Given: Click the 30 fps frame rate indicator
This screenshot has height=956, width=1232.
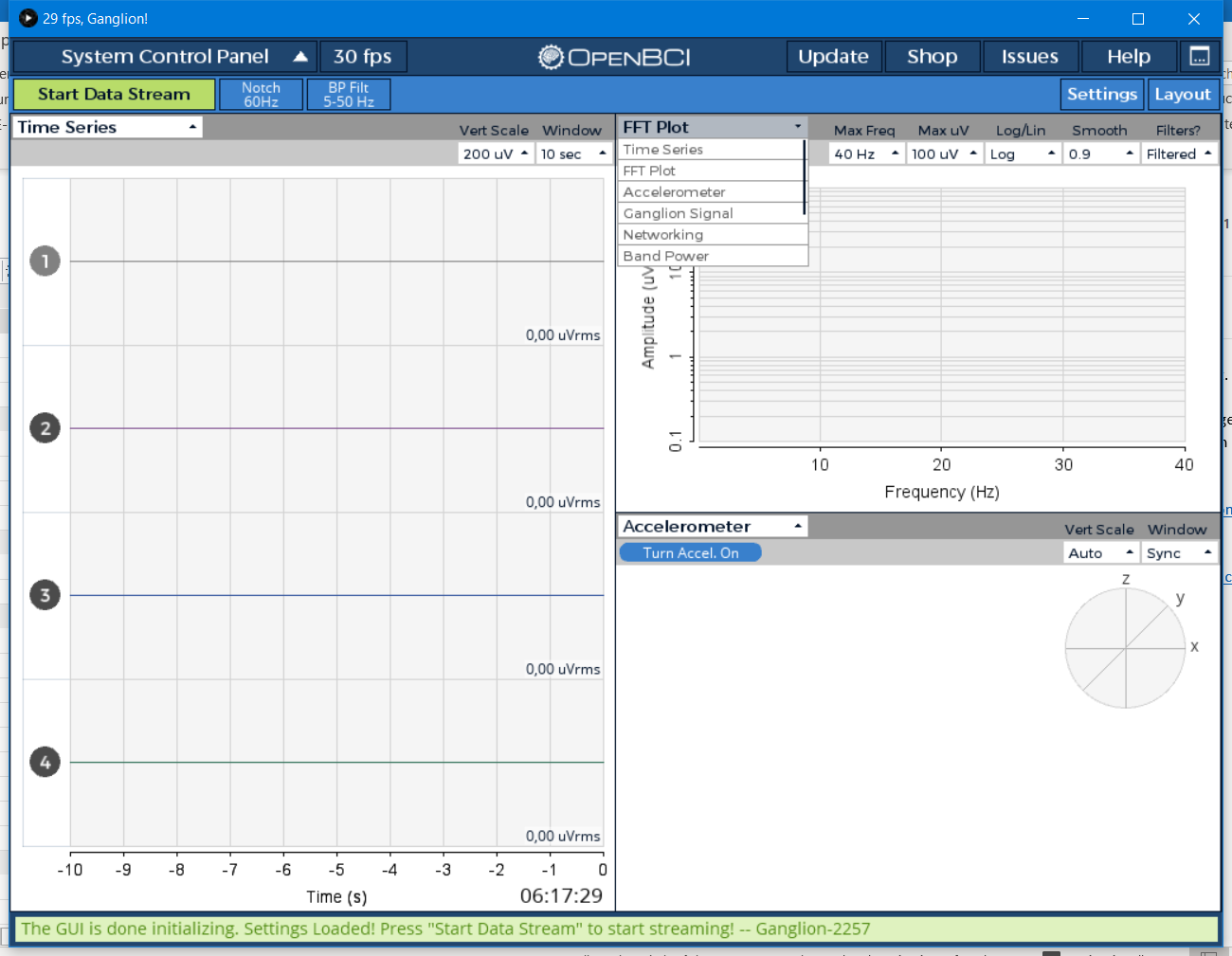Looking at the screenshot, I should point(363,57).
